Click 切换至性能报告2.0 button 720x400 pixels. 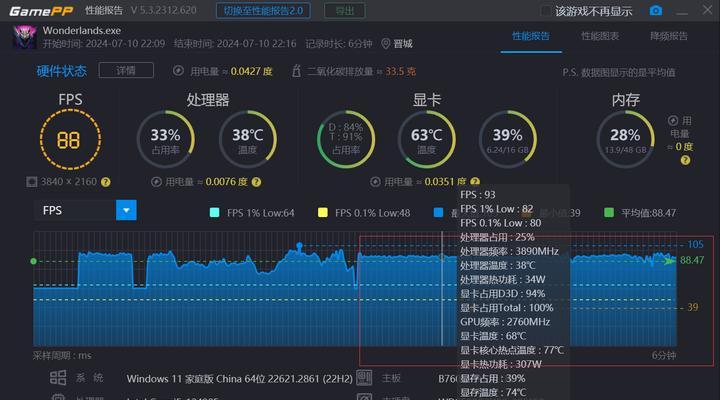(x=263, y=11)
